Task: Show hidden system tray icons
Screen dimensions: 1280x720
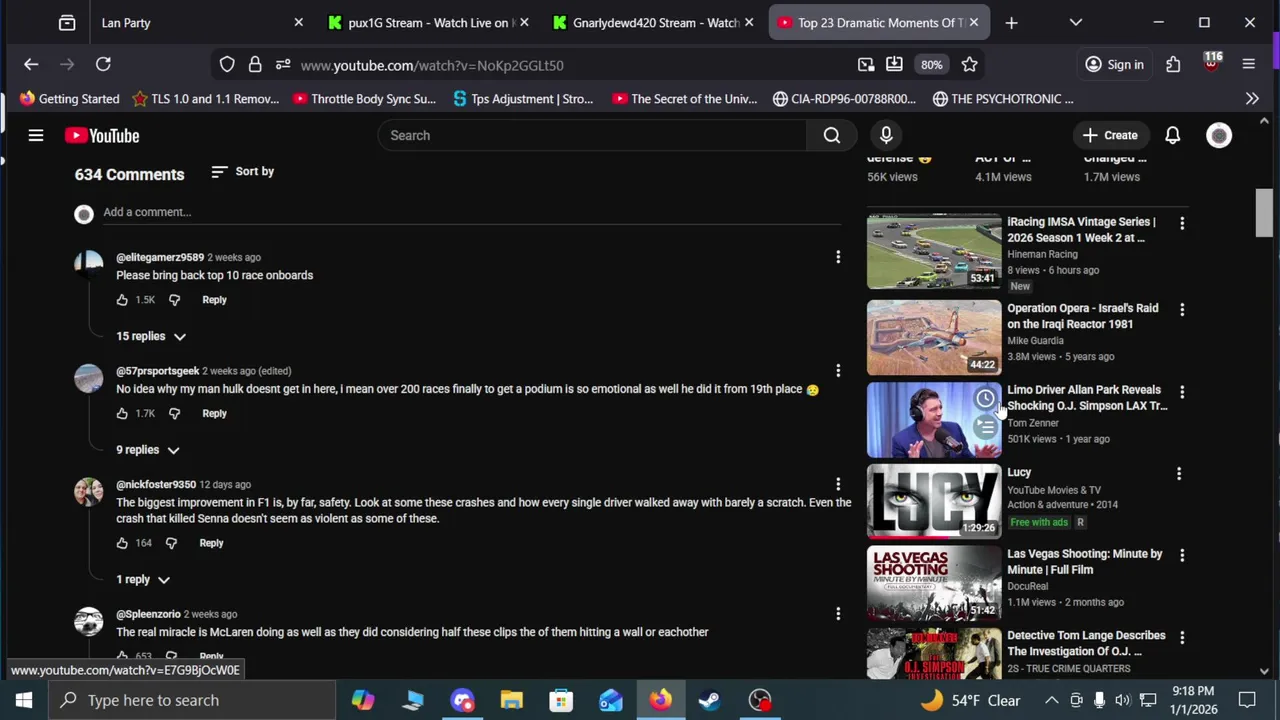Action: point(1051,700)
